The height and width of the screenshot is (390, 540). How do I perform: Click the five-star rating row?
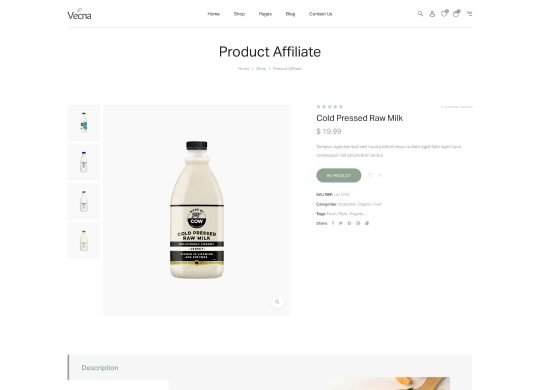330,107
